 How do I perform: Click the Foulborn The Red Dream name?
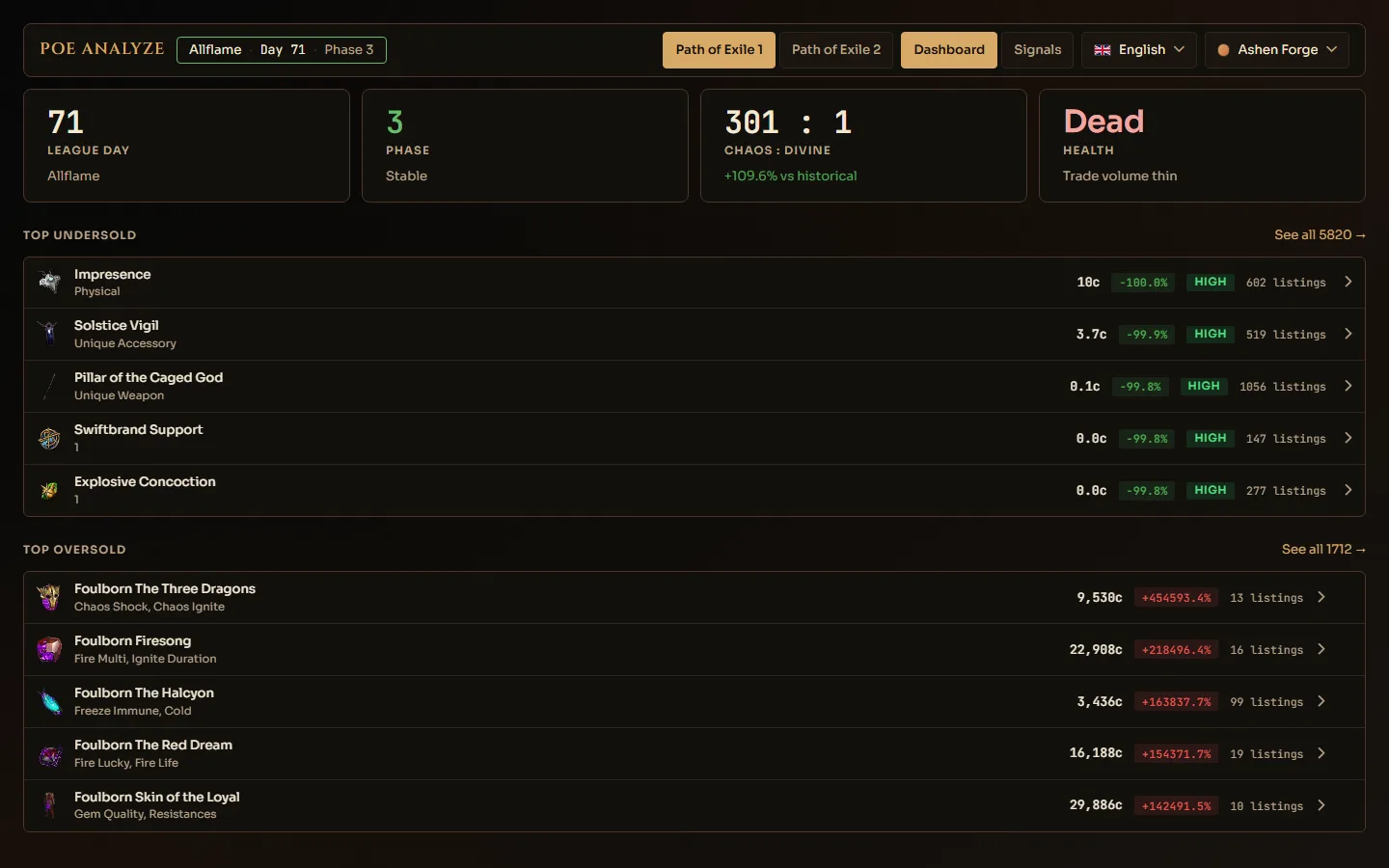[x=153, y=745]
